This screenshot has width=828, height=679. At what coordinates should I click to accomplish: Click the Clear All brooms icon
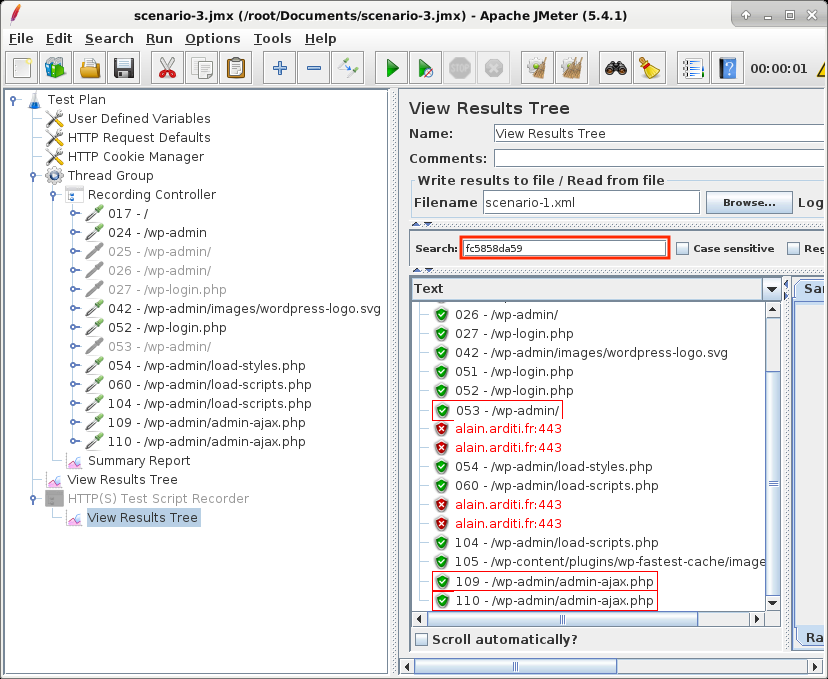click(571, 68)
